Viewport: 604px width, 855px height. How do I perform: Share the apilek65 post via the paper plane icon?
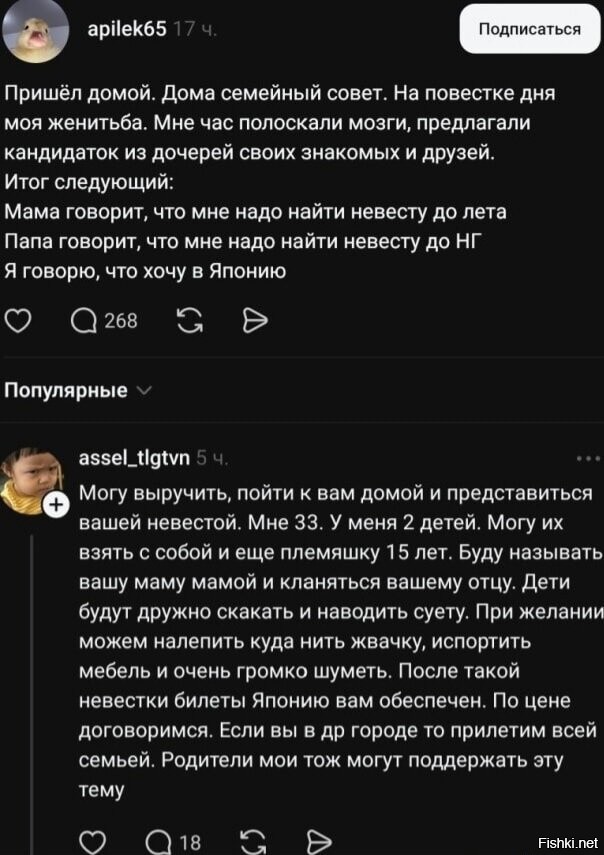255,320
